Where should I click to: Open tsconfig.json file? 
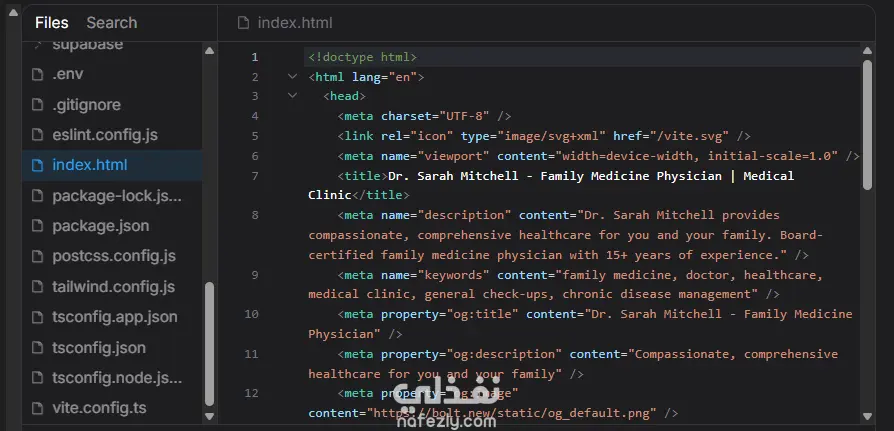point(99,348)
